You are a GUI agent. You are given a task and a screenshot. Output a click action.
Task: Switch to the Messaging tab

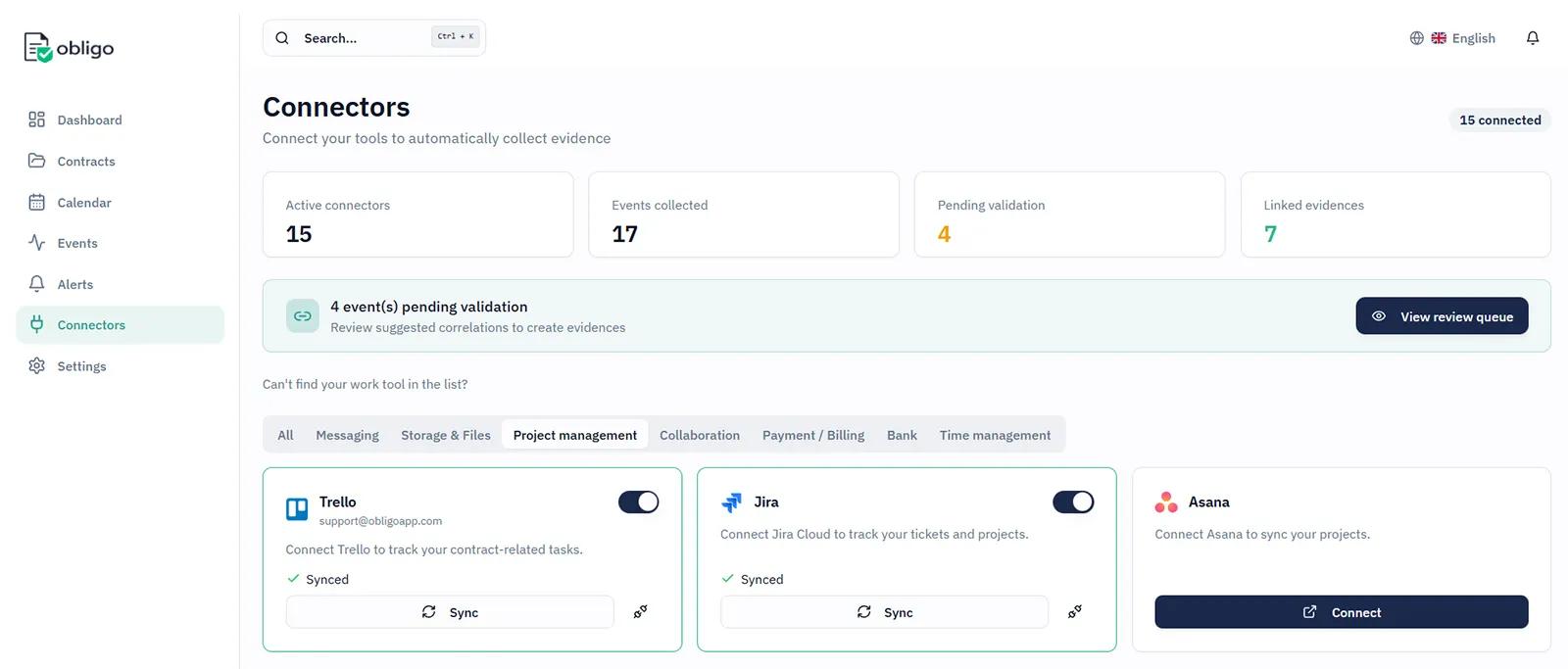347,435
